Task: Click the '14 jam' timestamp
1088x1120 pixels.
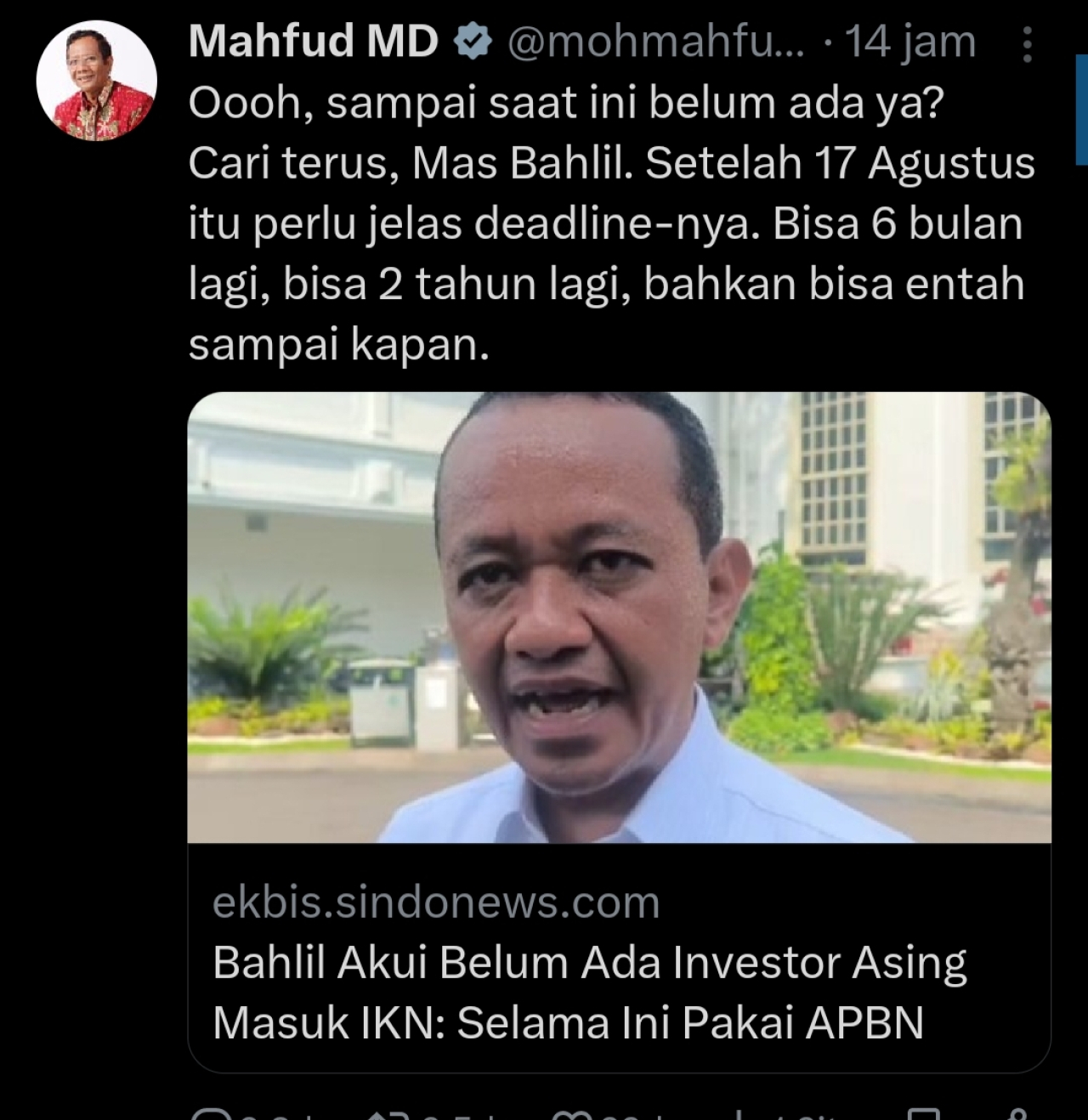Action: coord(910,42)
